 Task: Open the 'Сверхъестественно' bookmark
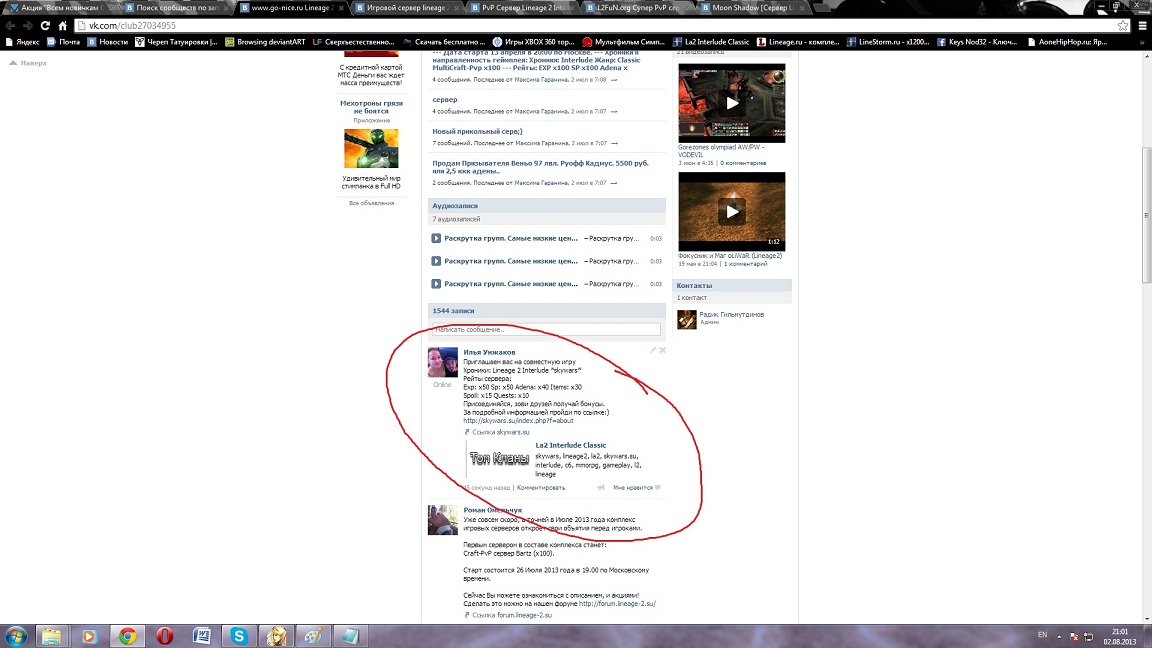pos(353,42)
